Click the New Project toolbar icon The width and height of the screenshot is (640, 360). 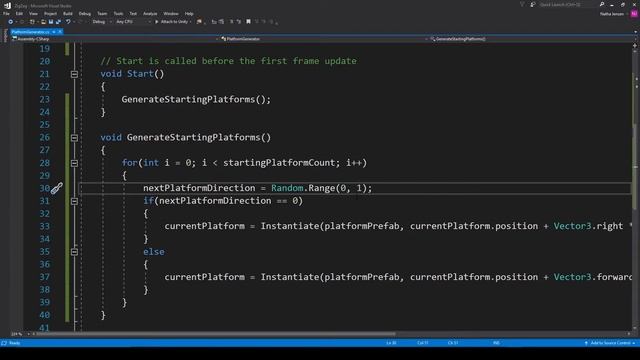[x=32, y=22]
